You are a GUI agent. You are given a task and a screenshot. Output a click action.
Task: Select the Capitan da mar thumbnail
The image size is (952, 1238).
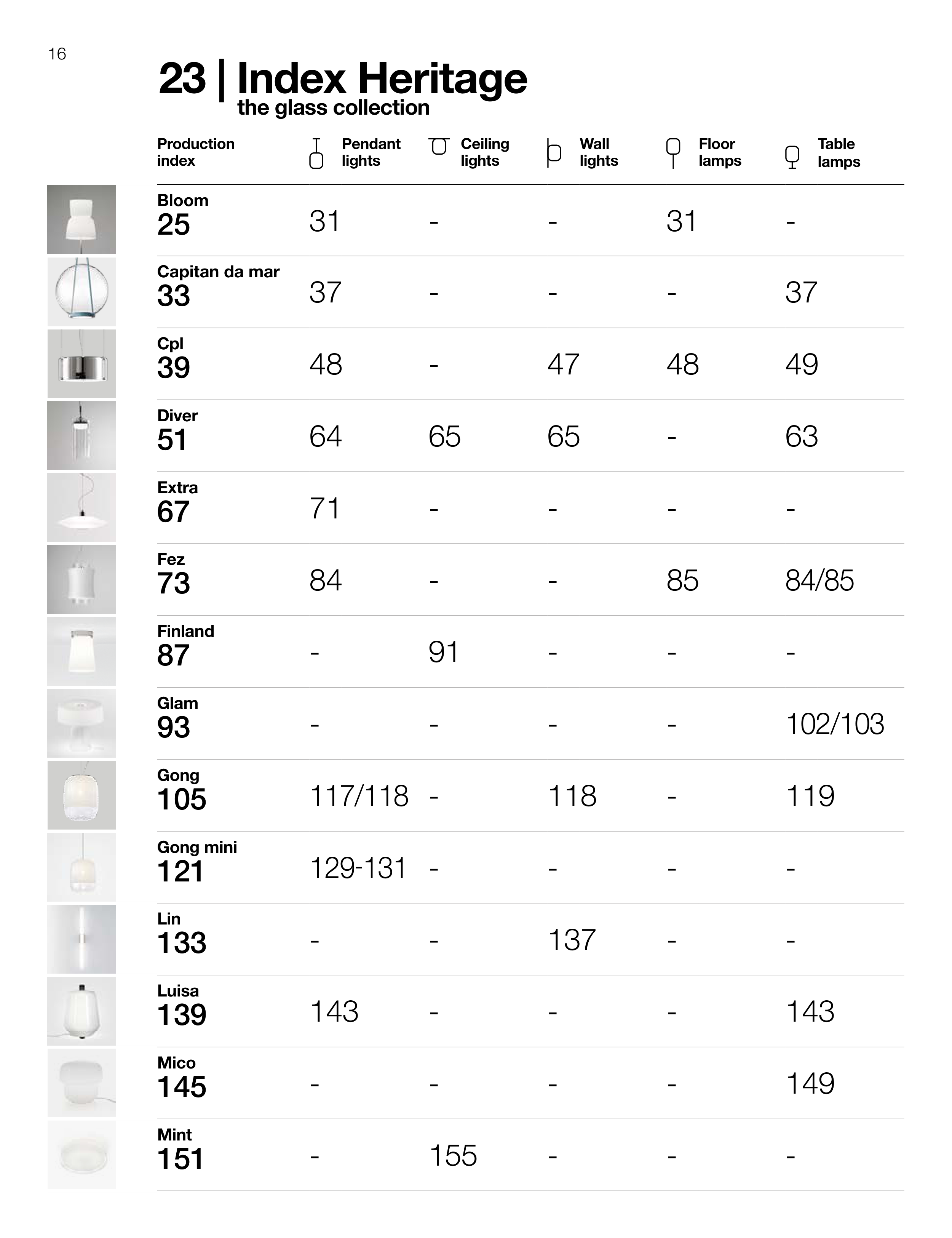[81, 291]
